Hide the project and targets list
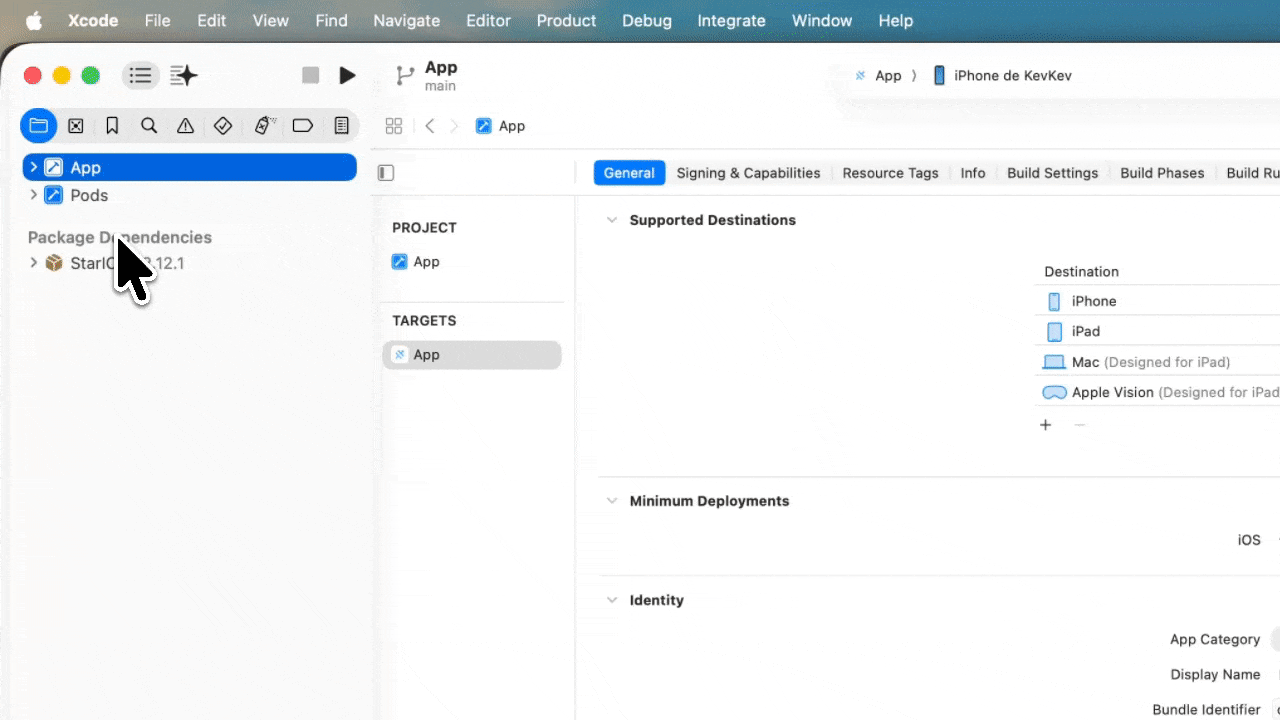The width and height of the screenshot is (1280, 720). click(386, 173)
